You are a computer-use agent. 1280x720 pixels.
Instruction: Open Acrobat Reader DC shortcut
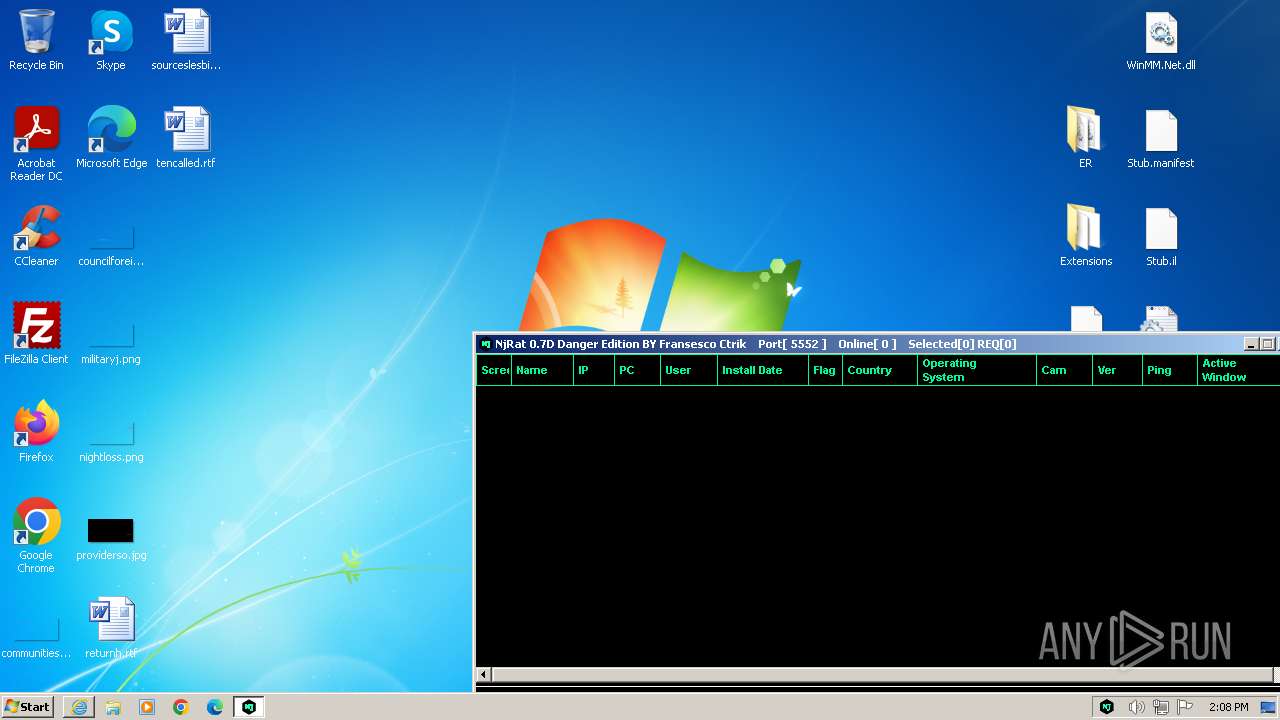tap(36, 145)
